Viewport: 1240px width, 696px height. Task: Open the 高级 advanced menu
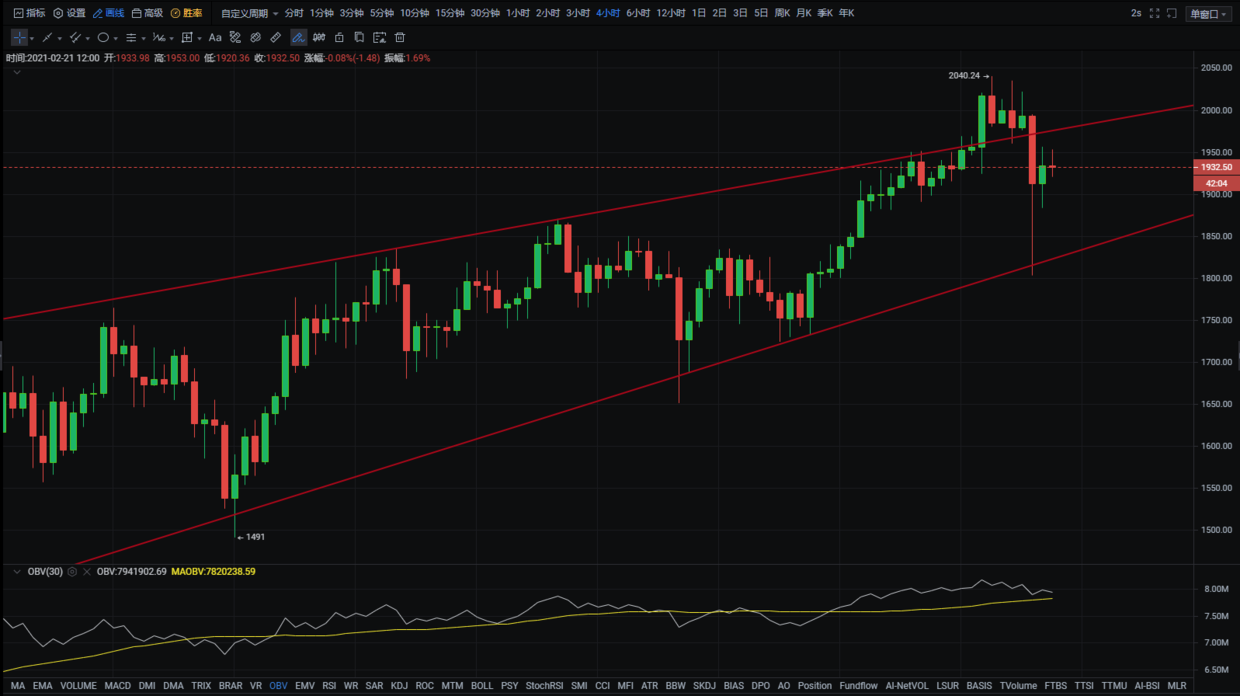tap(147, 13)
